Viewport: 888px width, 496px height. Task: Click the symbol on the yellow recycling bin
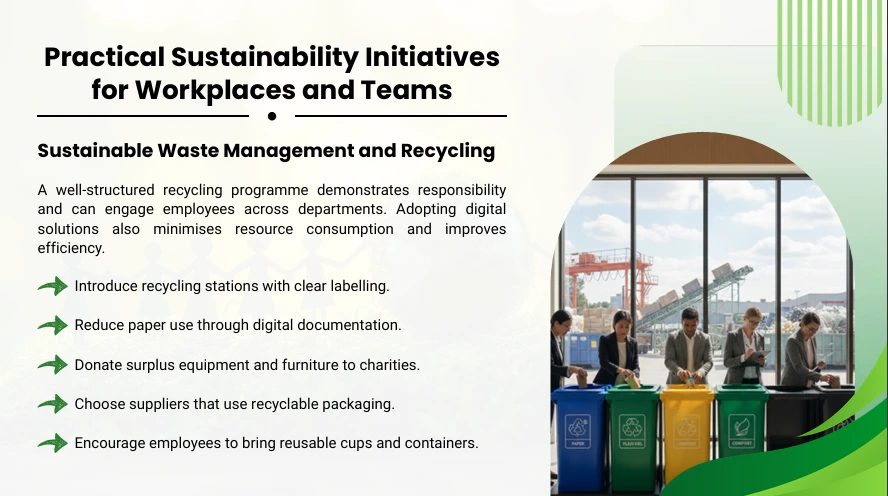[687, 426]
